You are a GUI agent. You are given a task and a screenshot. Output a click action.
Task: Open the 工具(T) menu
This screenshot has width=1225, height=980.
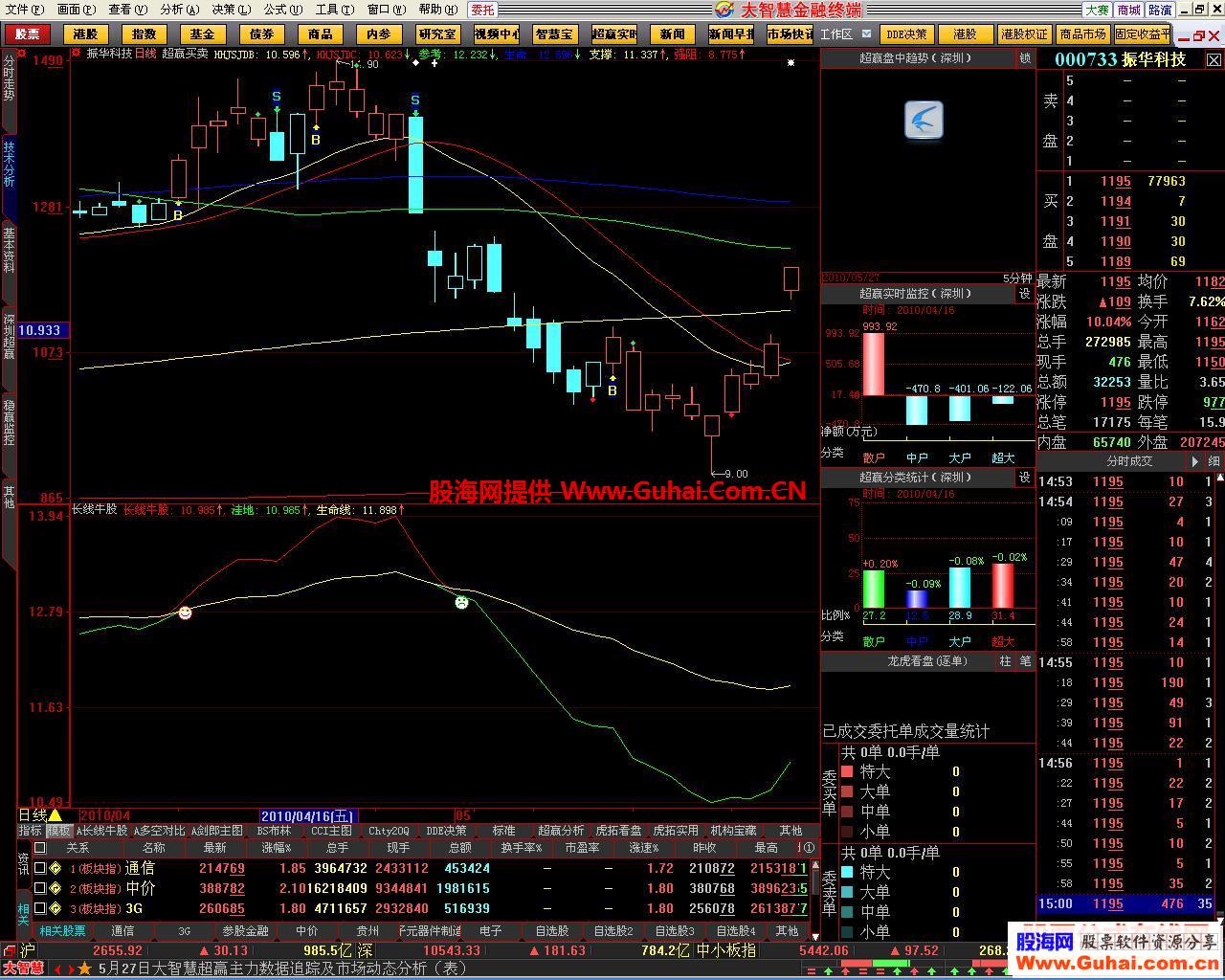tap(334, 10)
